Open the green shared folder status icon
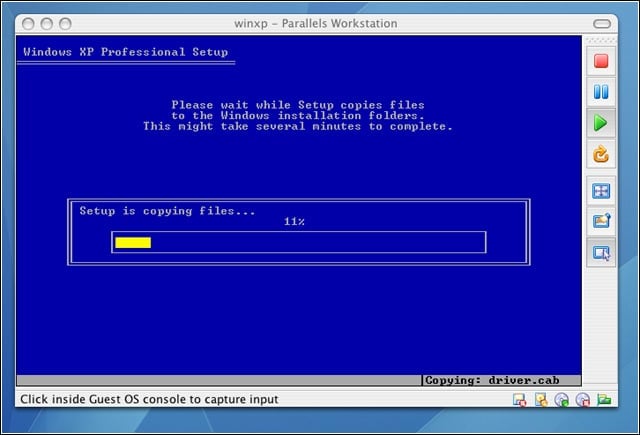This screenshot has height=435, width=640. [x=604, y=399]
